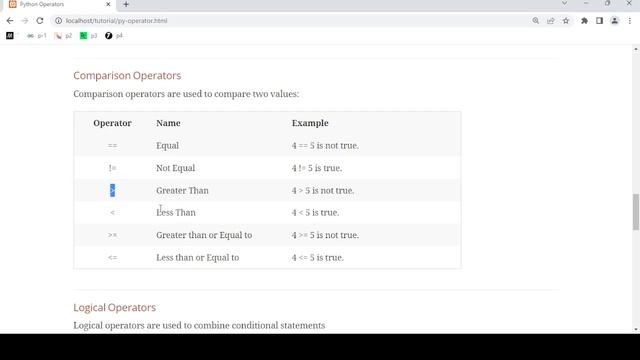This screenshot has height=360, width=640.
Task: Click the <= operator cell
Action: [112, 258]
